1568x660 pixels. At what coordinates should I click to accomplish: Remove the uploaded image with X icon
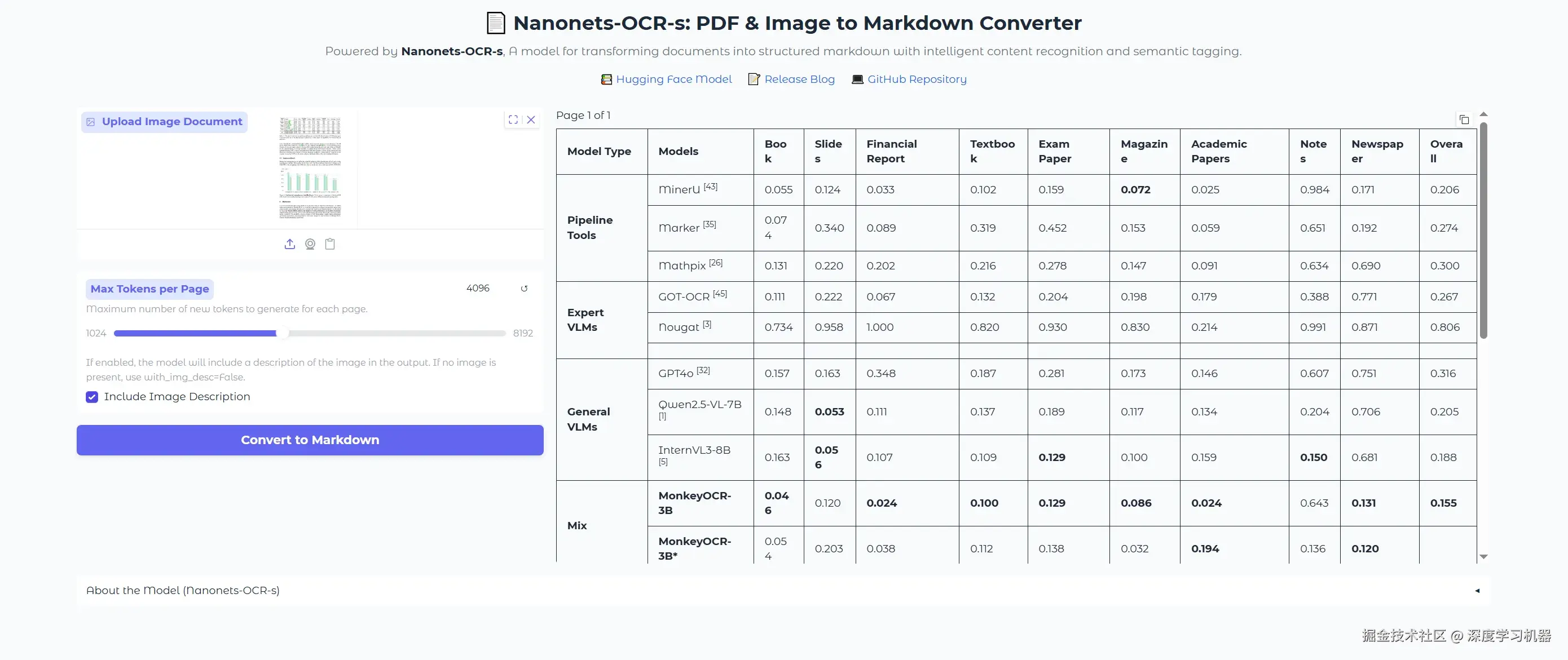pos(531,120)
